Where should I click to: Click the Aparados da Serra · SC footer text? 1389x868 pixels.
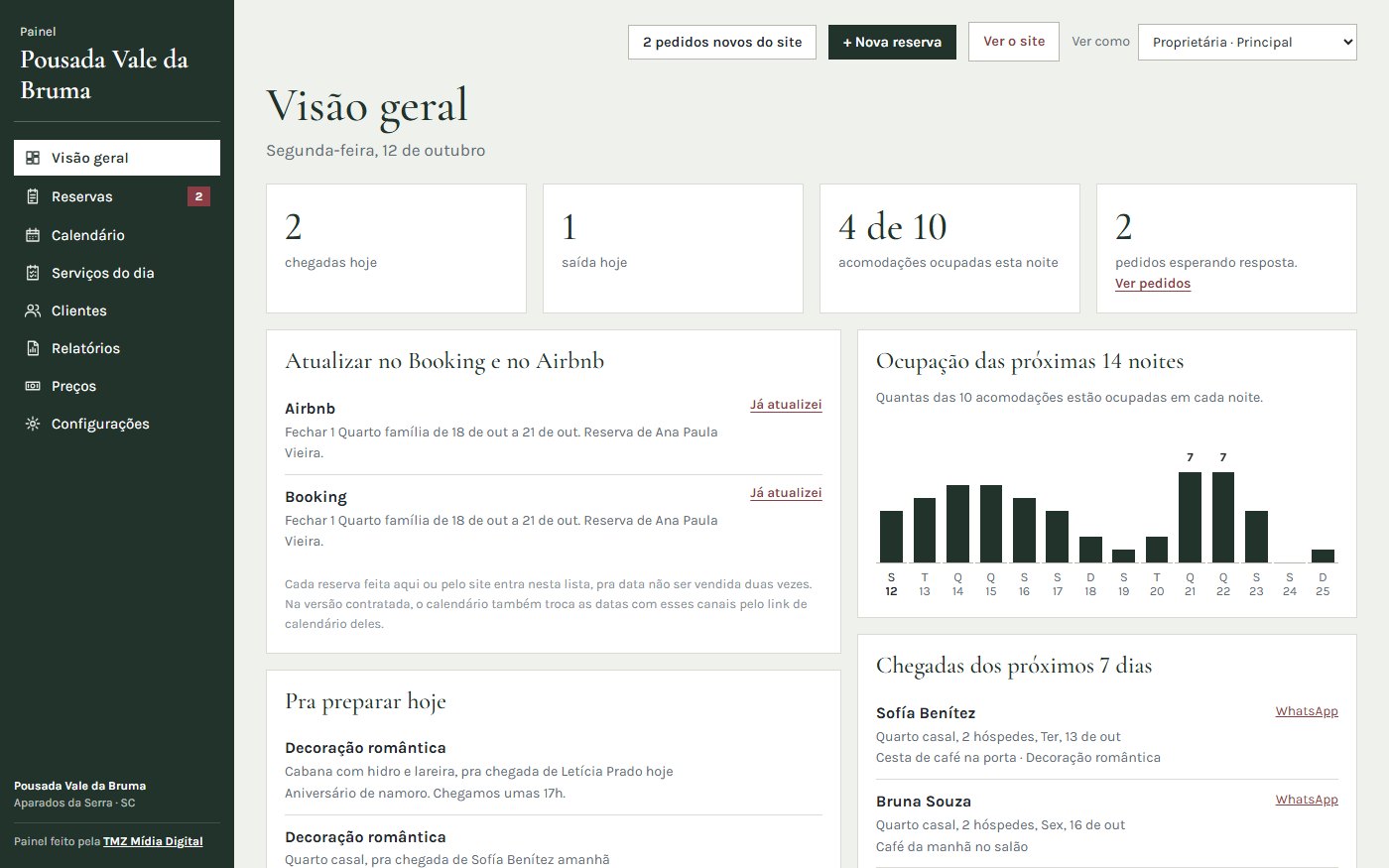[x=74, y=804]
